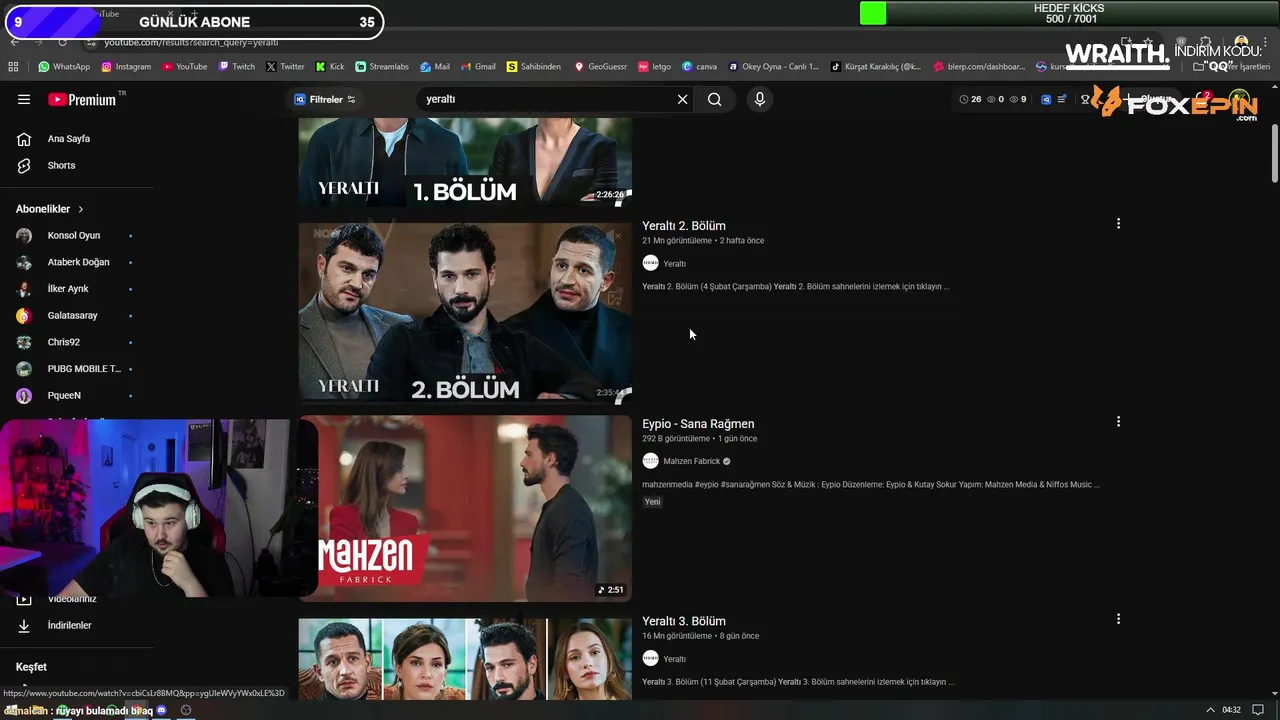The height and width of the screenshot is (720, 1280).
Task: Open the GeoGuessr bookmark
Action: click(x=600, y=67)
